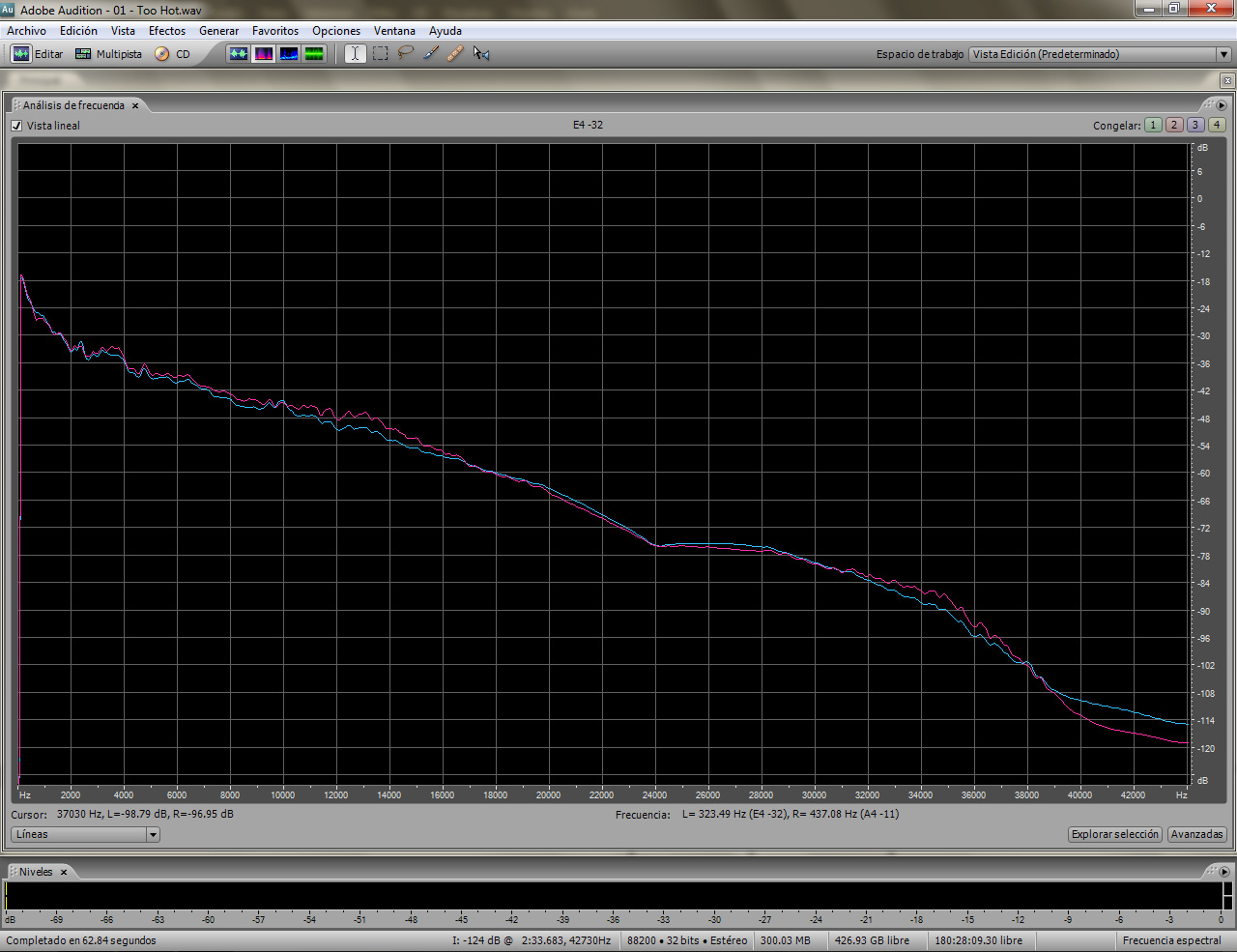Open the Espacio de trabajo dropdown
The image size is (1237, 952).
(1100, 54)
